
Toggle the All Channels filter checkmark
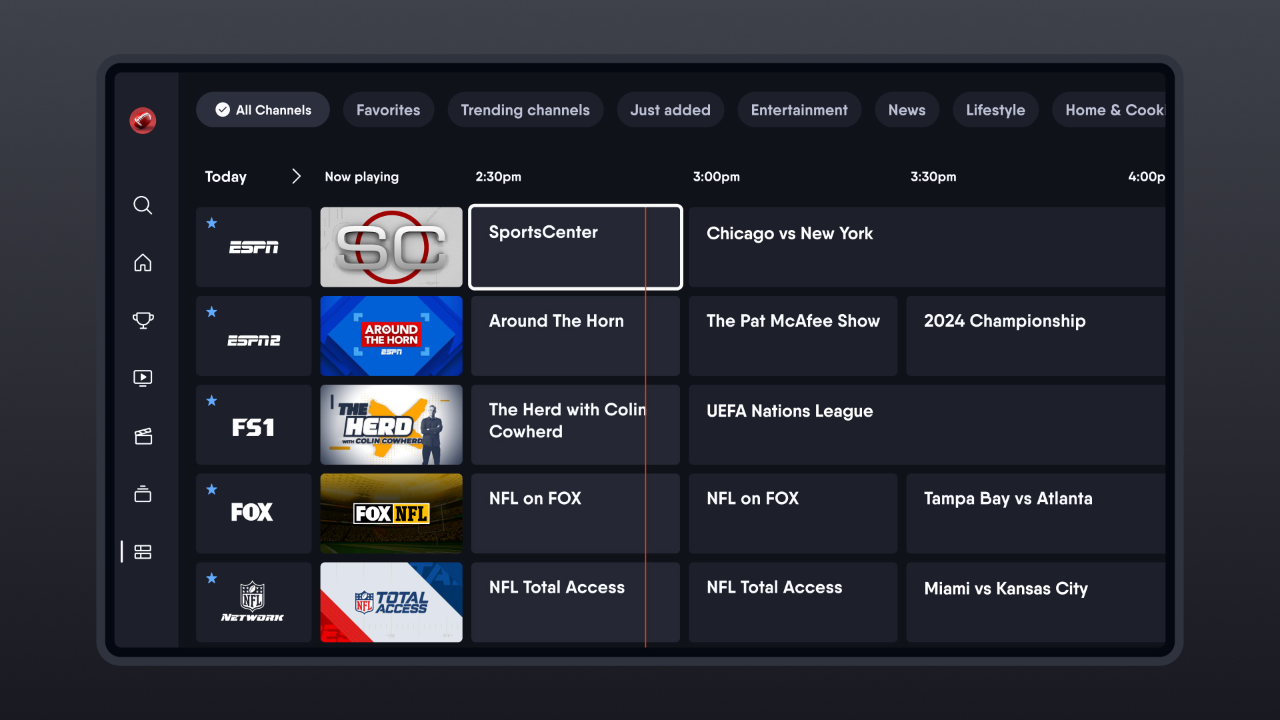click(222, 110)
